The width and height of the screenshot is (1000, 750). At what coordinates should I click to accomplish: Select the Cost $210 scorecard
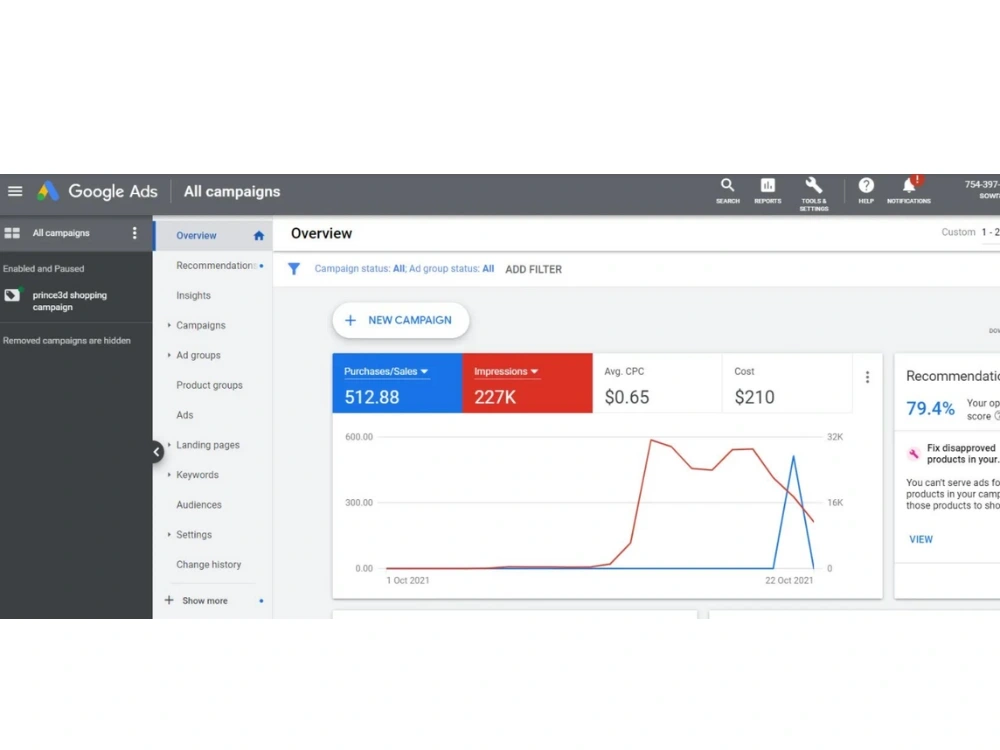tap(787, 383)
